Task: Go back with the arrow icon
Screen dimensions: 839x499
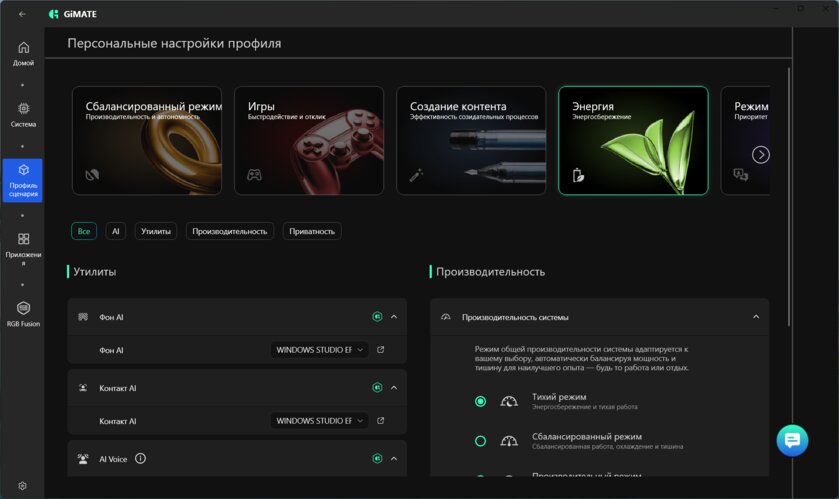Action: coord(22,14)
